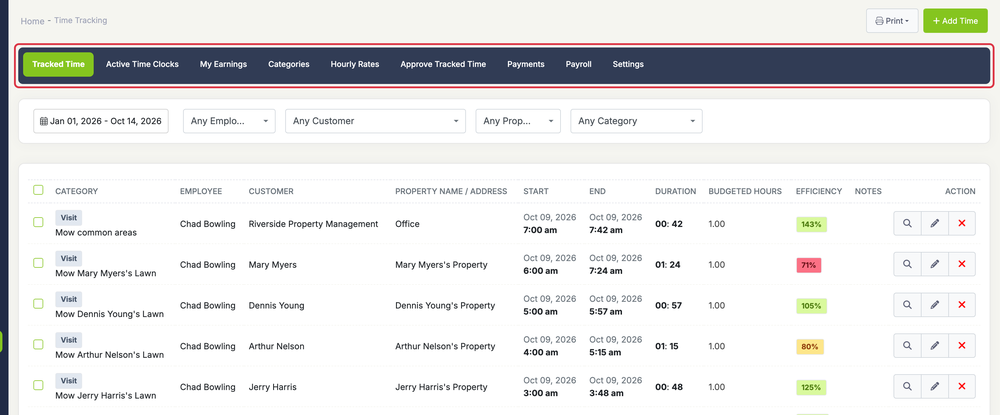View details of Mow Jerry Harris's Lawn entry
This screenshot has width=1000, height=415.
pos(907,387)
